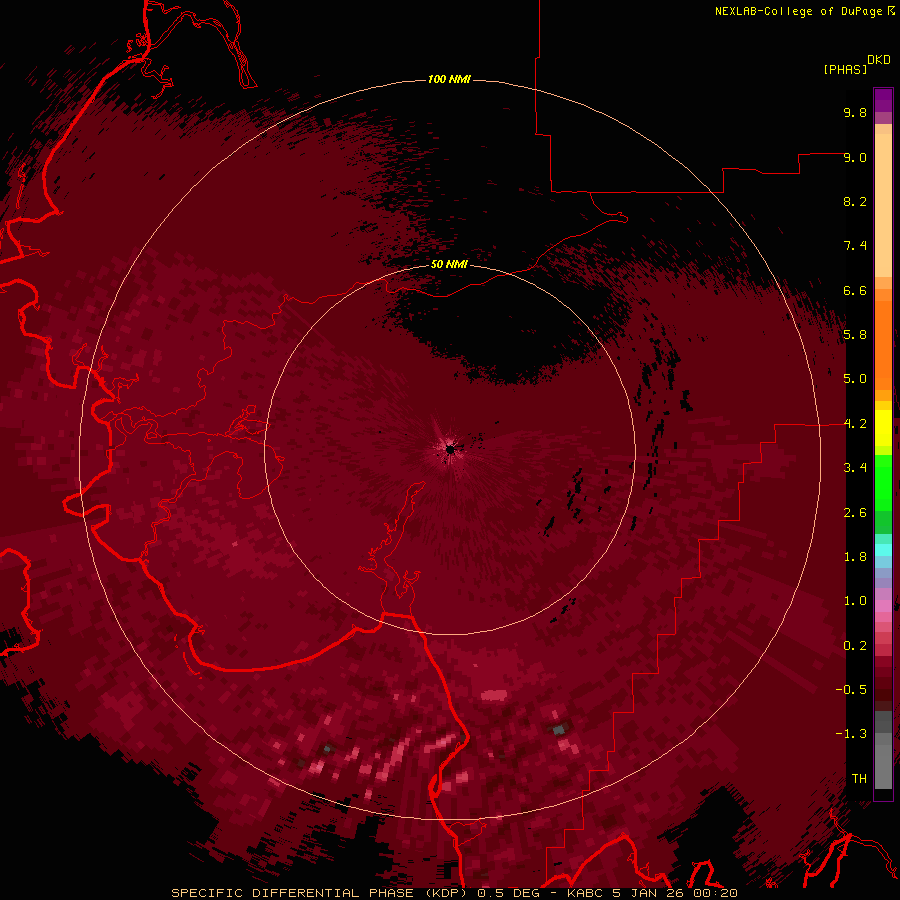Click the 9.8 value on color scale
This screenshot has width=900, height=900.
(855, 112)
